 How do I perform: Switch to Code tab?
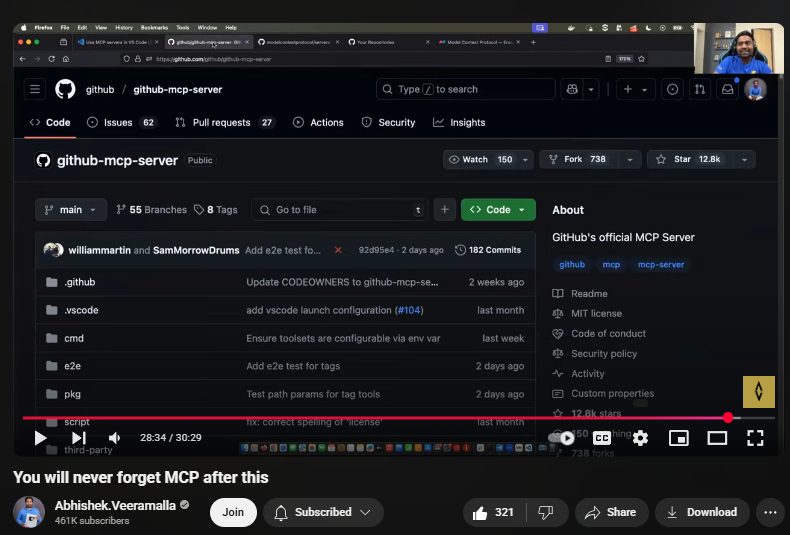pos(50,122)
